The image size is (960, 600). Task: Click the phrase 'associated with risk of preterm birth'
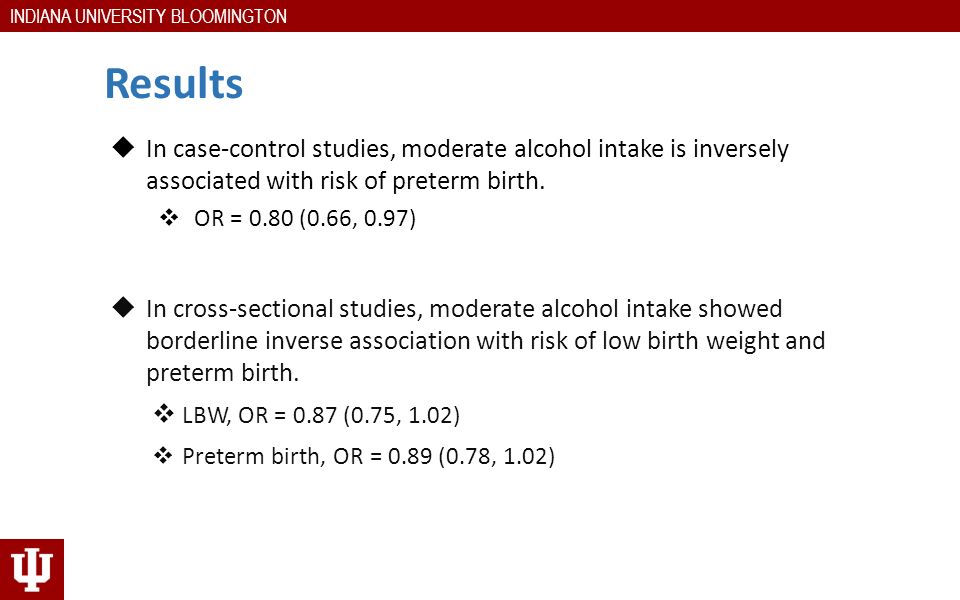pos(345,181)
